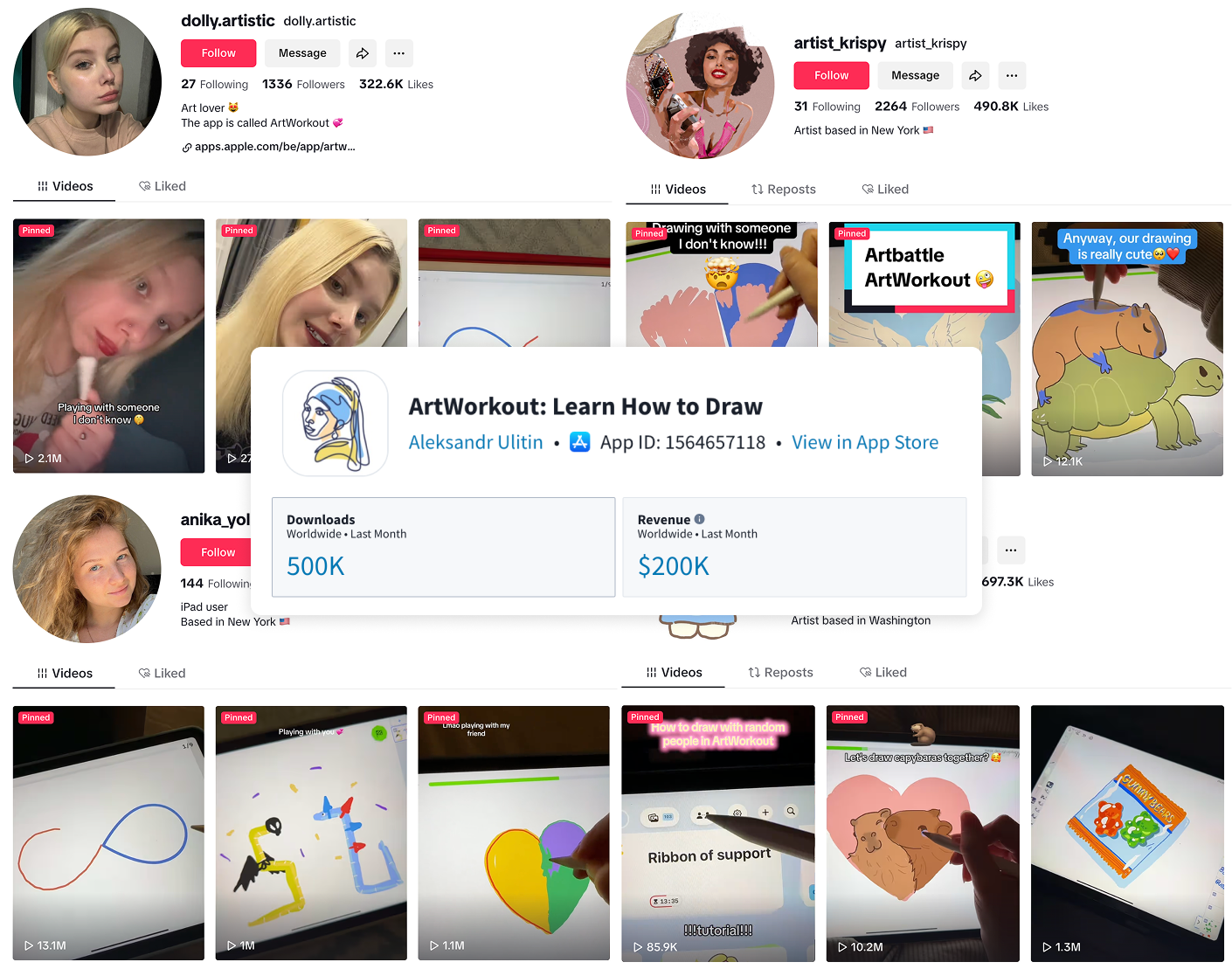Image resolution: width=1232 pixels, height=969 pixels.
Task: Open the three-dot menu above 697.3K Likes
Action: tap(1011, 550)
